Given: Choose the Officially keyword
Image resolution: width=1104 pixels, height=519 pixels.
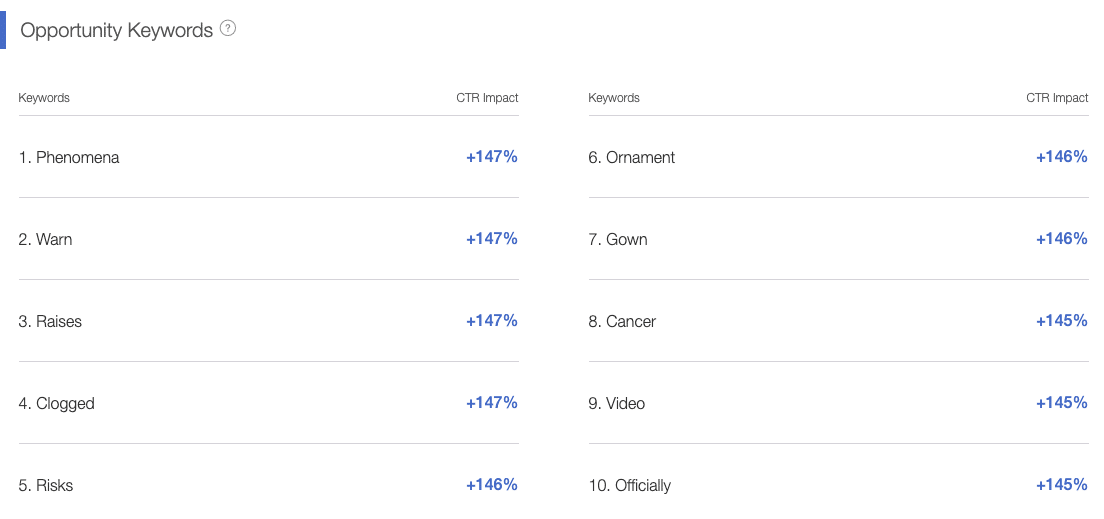Looking at the screenshot, I should (629, 485).
